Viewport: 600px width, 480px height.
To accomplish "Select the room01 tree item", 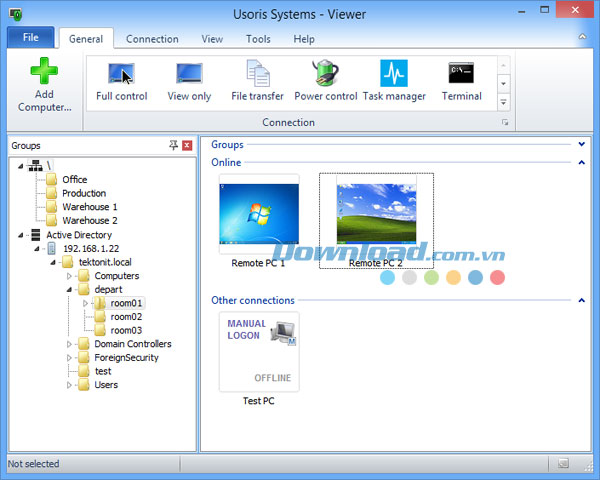I will pyautogui.click(x=126, y=303).
